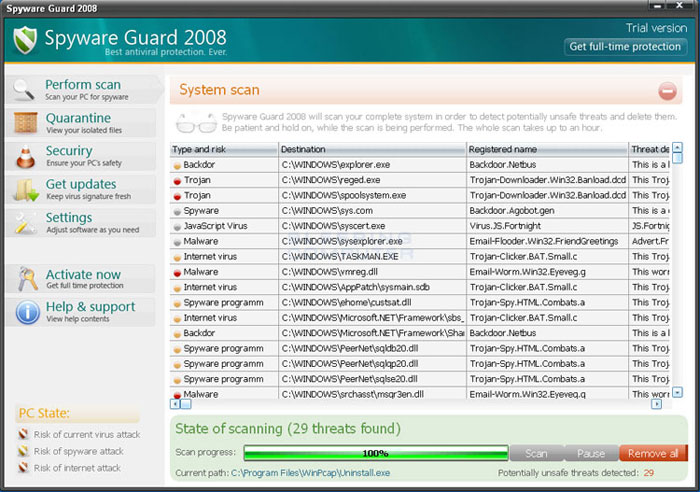Screen dimensions: 700x492
Task: Click status icon for Risk of internet attack
Action: [23, 467]
